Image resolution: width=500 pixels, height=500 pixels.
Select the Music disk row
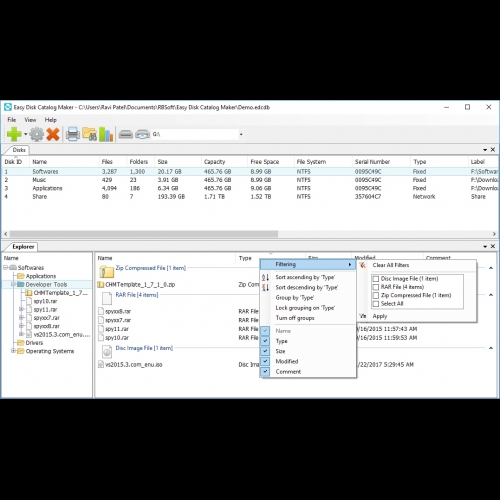click(x=250, y=180)
